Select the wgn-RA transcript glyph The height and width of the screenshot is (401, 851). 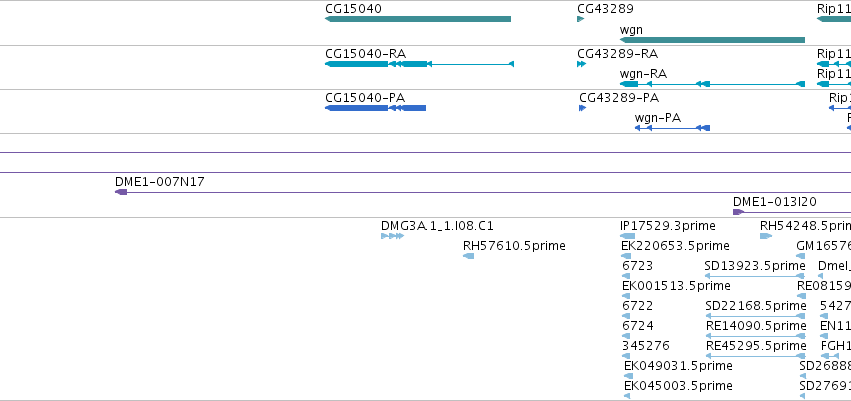(x=712, y=84)
